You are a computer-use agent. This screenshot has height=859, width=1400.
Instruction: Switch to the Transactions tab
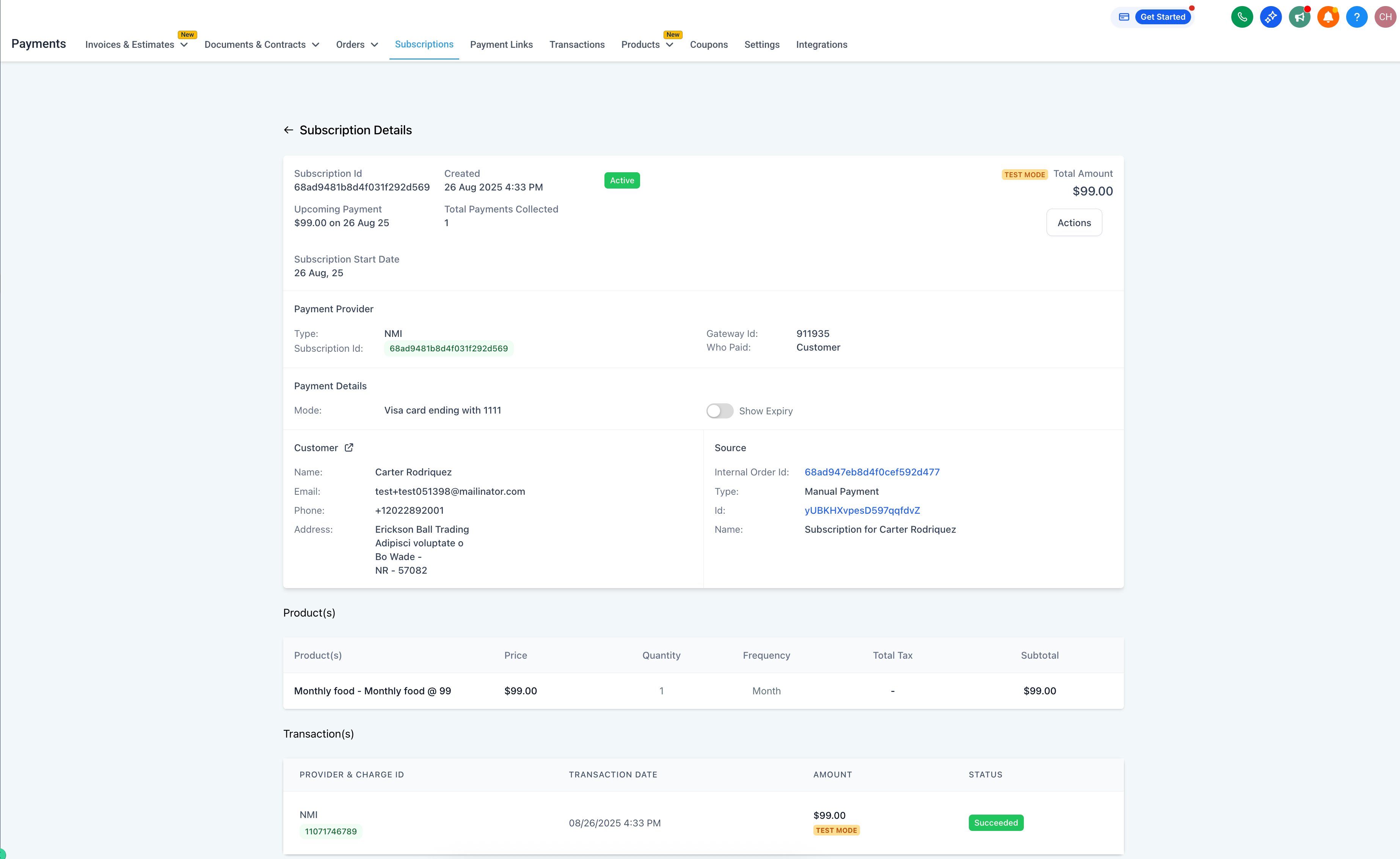(577, 44)
